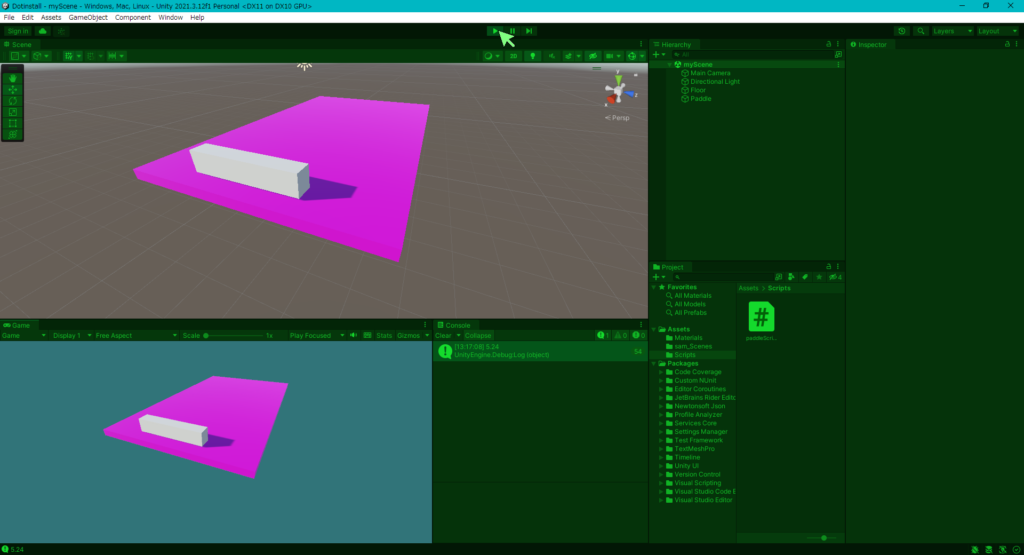Select the Move tool in Scene overlay
This screenshot has height=555, width=1024.
[x=13, y=90]
